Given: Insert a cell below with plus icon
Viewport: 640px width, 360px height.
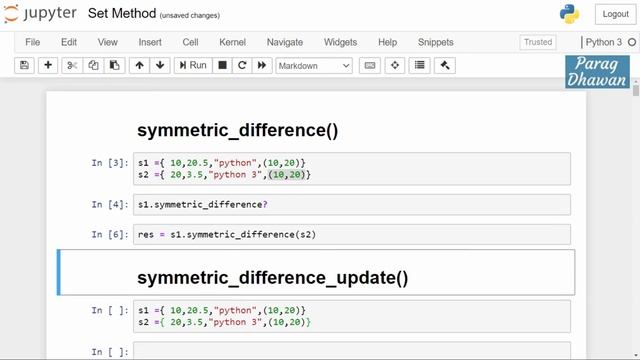Looking at the screenshot, I should [x=48, y=65].
